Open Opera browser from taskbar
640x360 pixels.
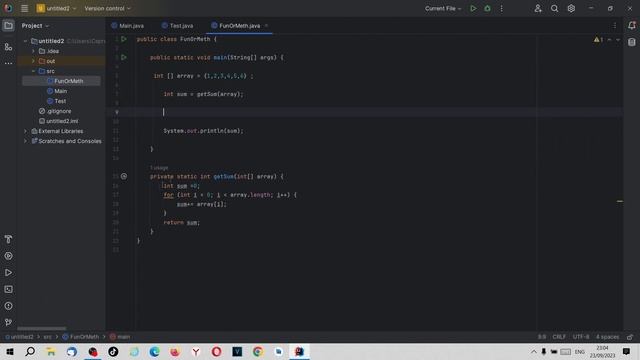tap(216, 351)
